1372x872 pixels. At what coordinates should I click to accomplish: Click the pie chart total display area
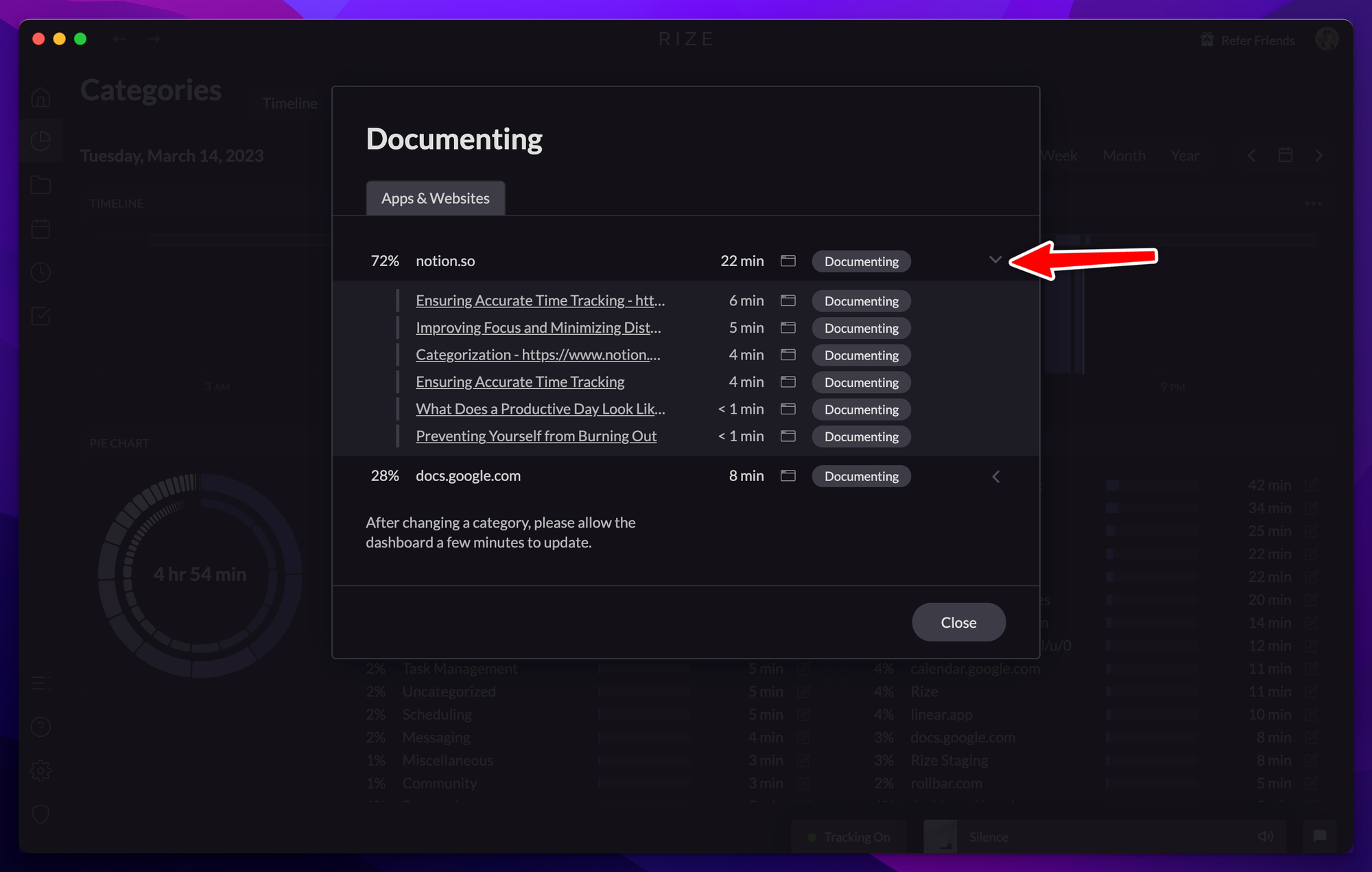coord(199,574)
